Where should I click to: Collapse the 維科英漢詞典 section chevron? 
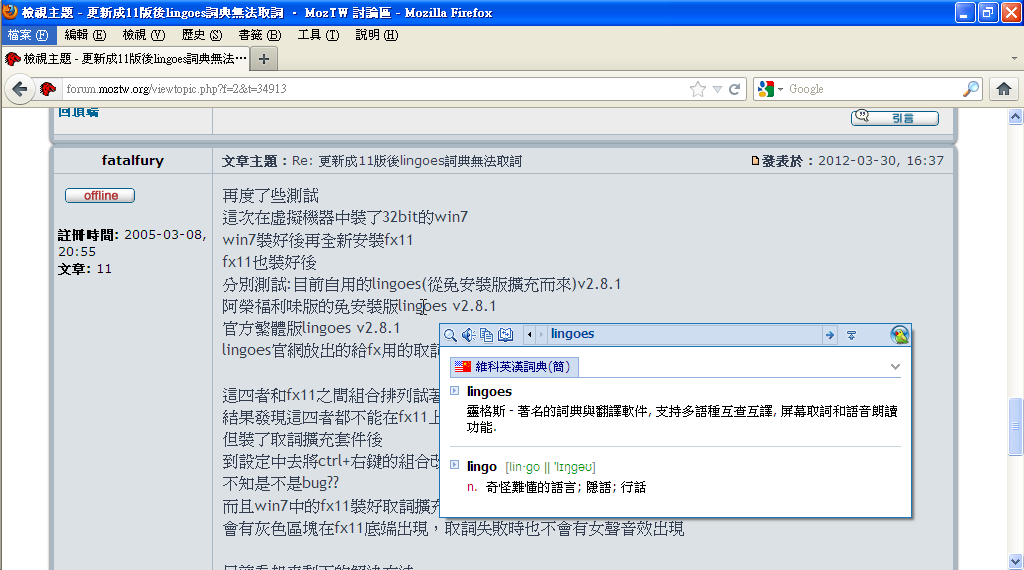(895, 367)
